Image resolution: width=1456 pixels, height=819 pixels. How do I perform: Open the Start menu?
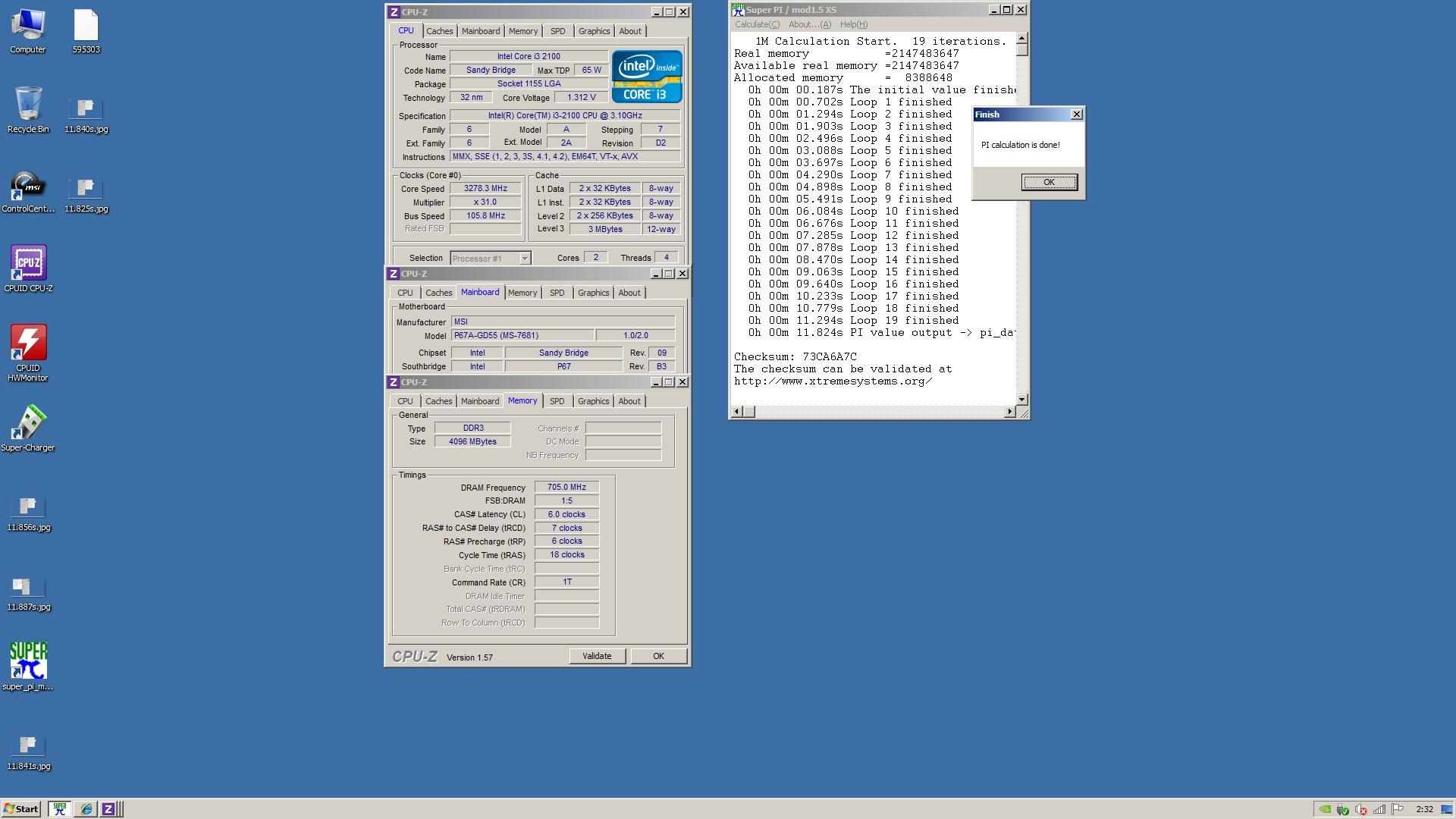pos(21,809)
